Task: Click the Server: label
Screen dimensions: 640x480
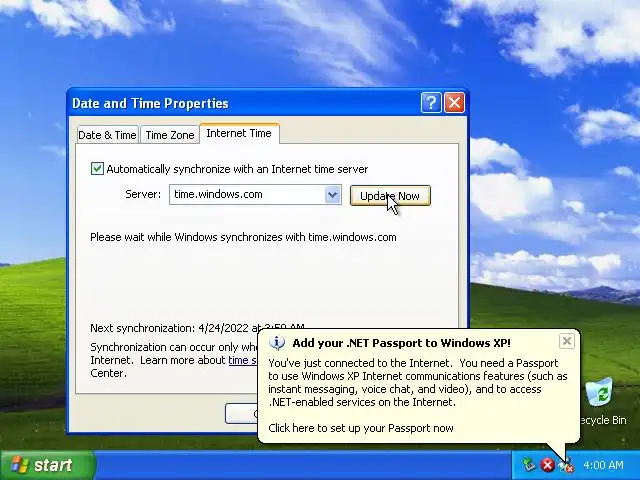Action: point(143,194)
